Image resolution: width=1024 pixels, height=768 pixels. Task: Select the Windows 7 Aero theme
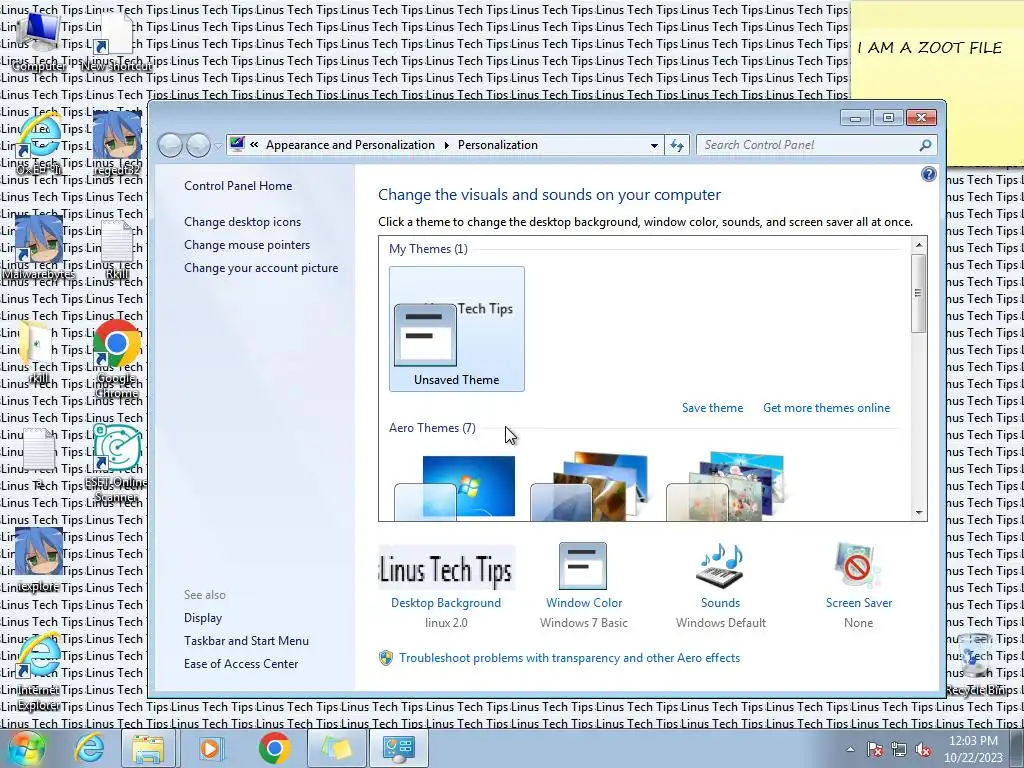[455, 487]
